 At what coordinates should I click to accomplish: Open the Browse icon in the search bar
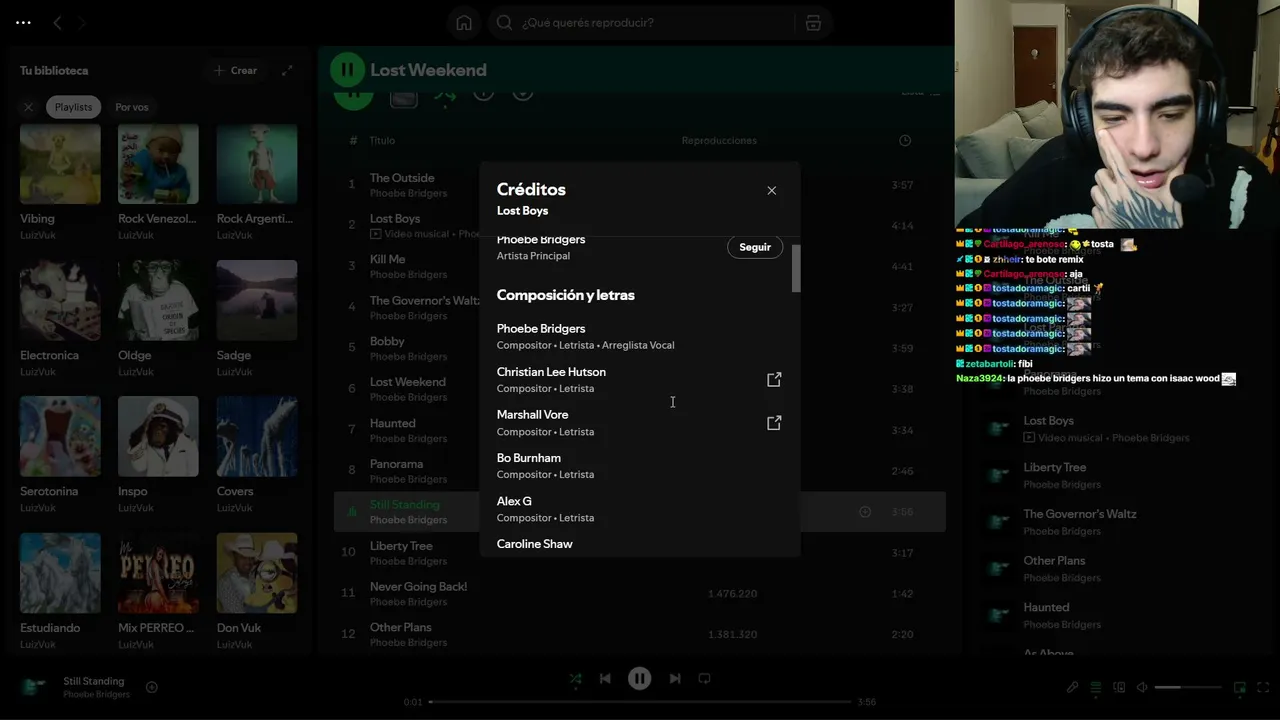(x=813, y=22)
